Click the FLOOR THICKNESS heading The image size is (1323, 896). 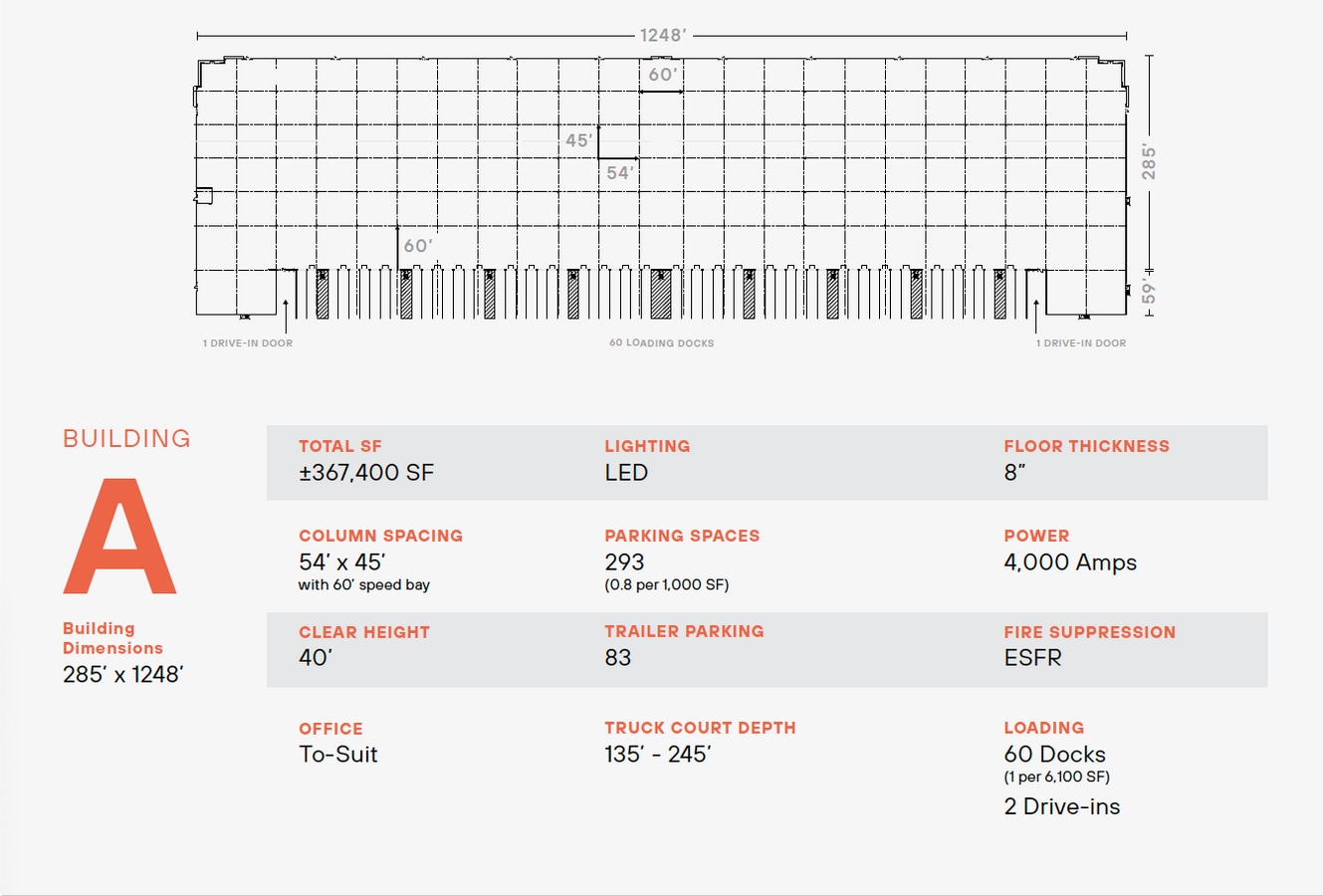[1086, 446]
